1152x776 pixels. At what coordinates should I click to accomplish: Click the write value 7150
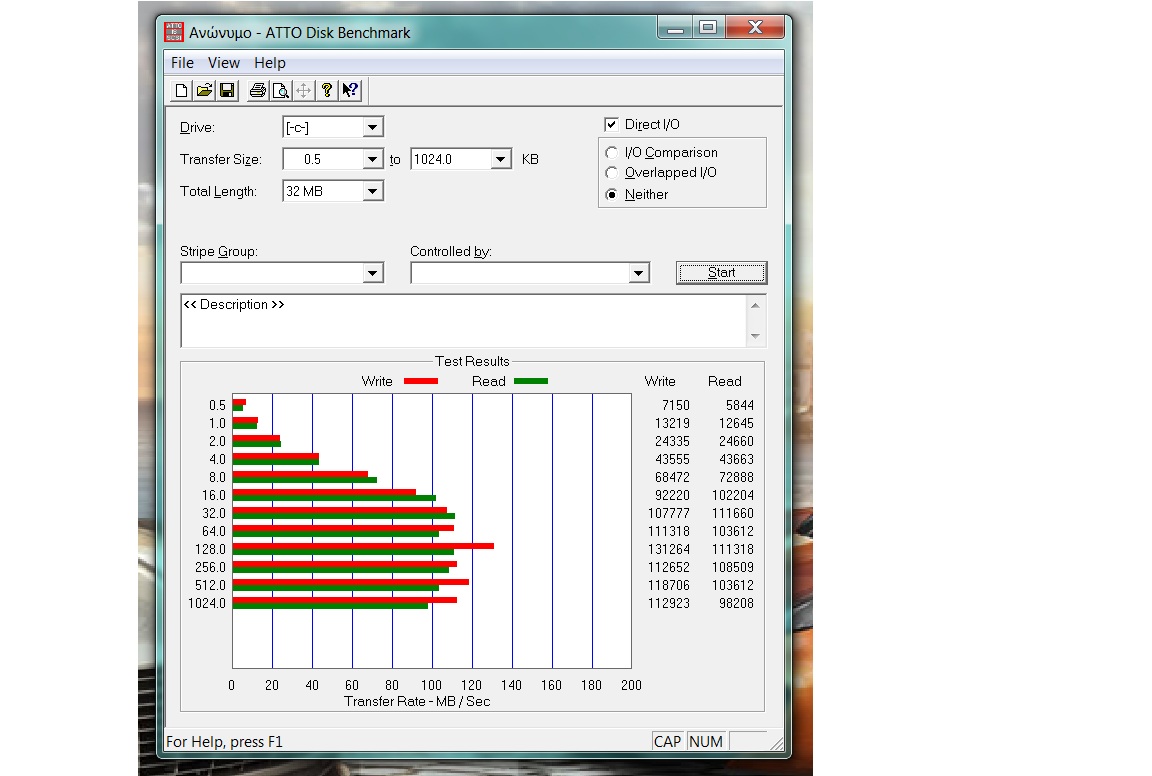point(676,406)
